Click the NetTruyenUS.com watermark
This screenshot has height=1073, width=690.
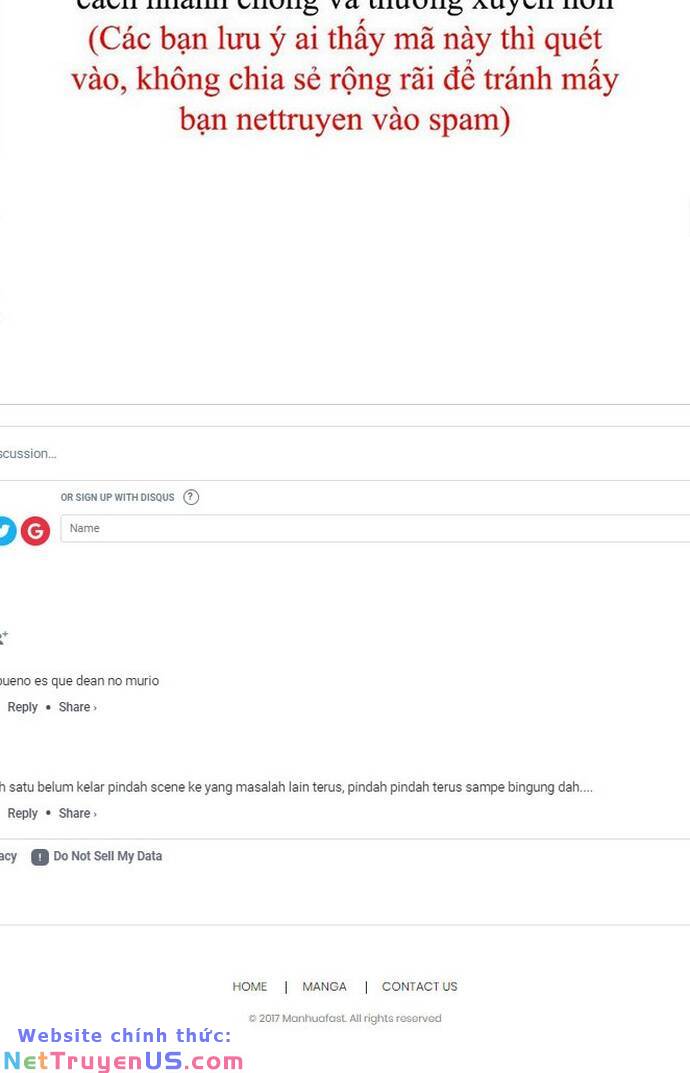123,1060
